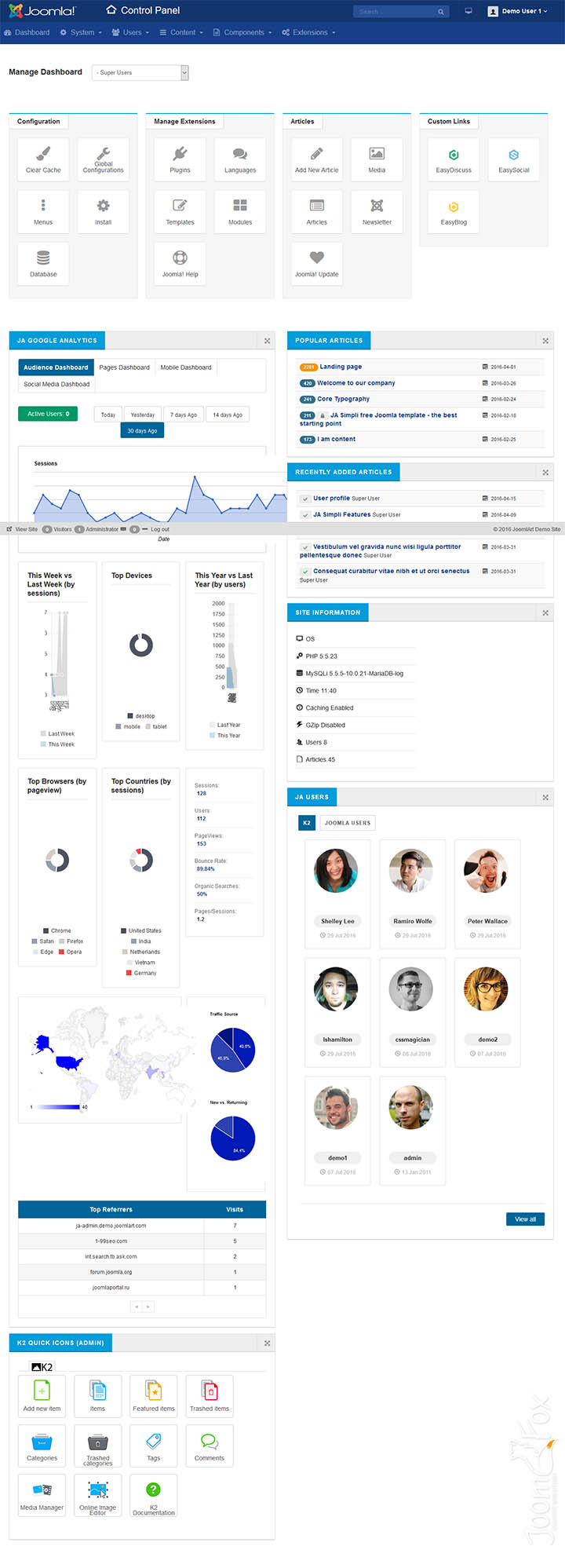Open K2 Featured items icon
This screenshot has height=1568, width=565.
tap(154, 1396)
